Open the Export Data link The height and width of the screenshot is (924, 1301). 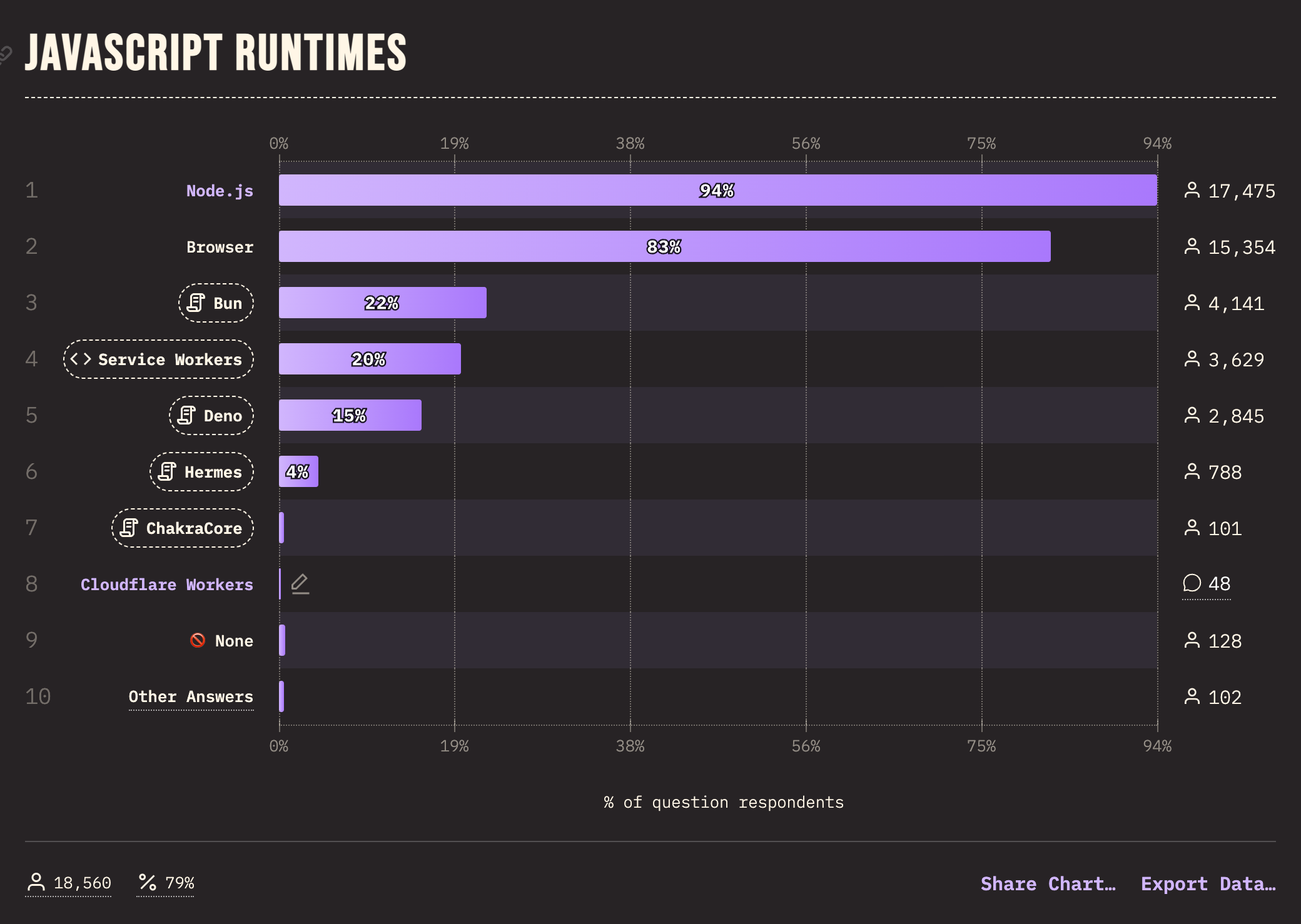point(1208,884)
